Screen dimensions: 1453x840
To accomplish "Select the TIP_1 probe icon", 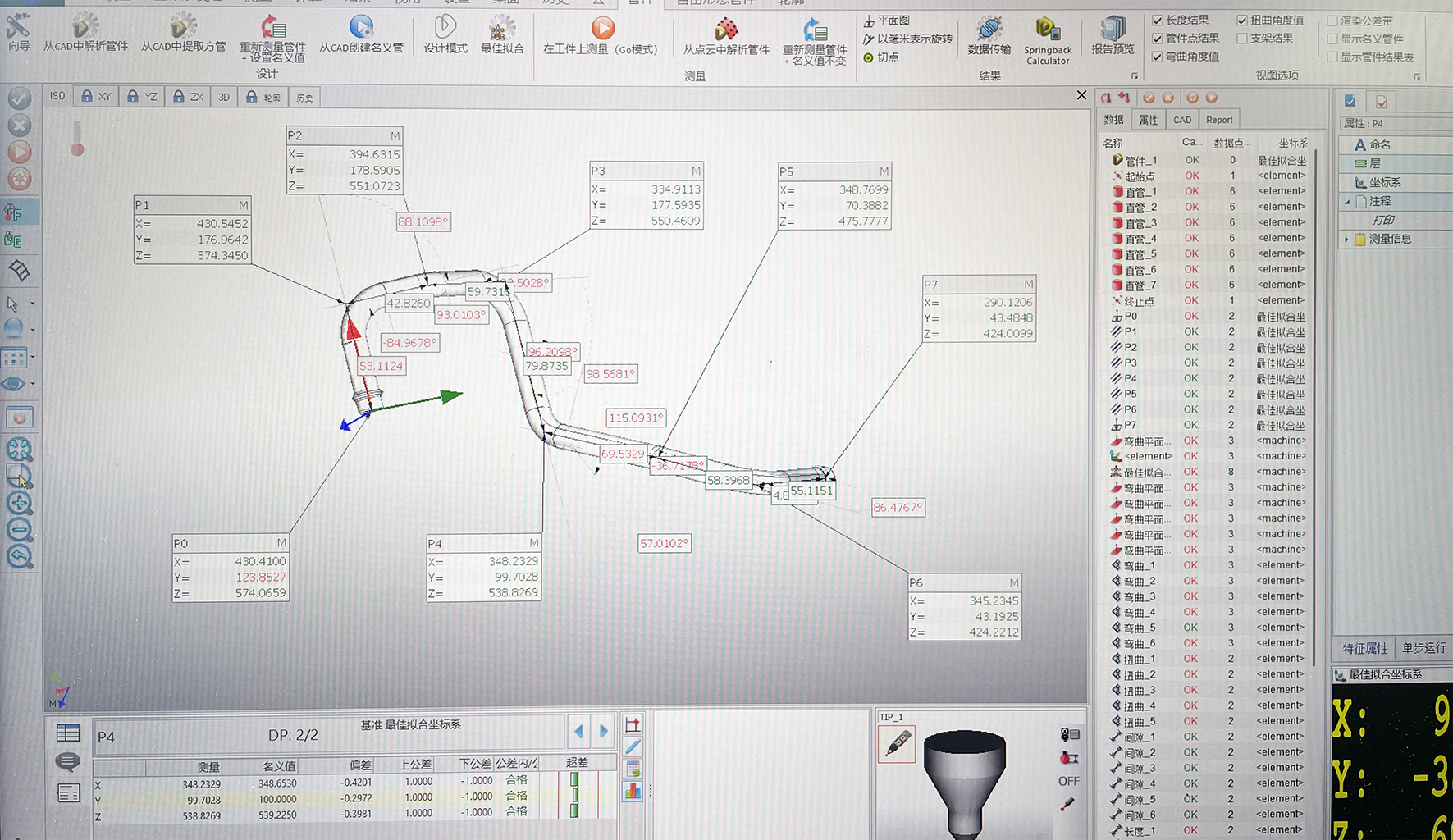I will [x=897, y=743].
